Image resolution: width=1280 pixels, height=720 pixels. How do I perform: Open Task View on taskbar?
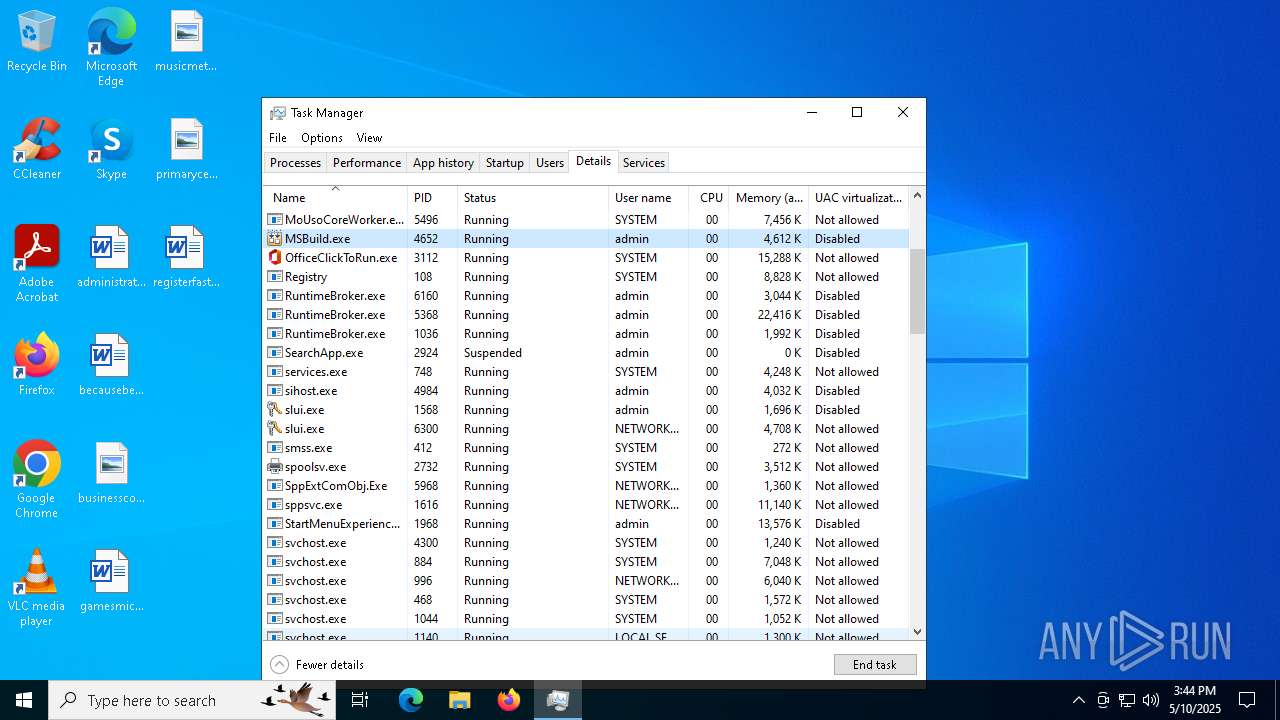pos(360,700)
